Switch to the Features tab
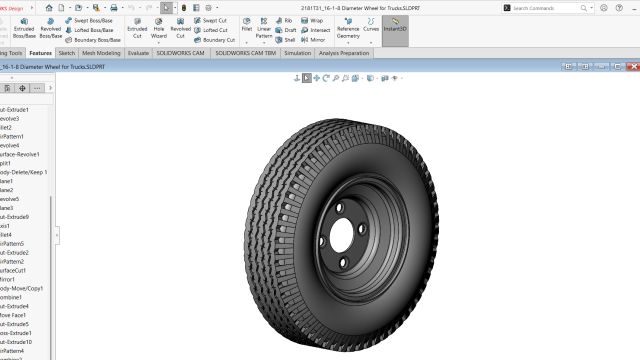 click(40, 53)
